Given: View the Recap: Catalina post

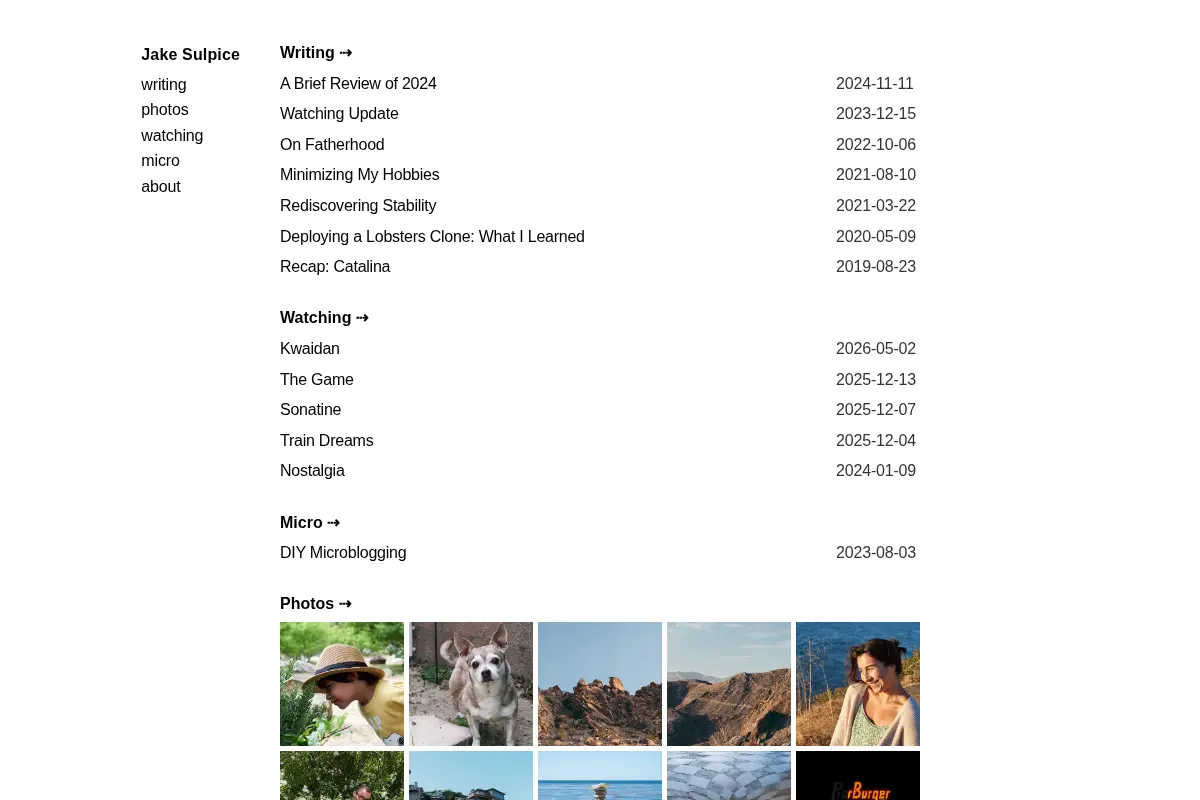Looking at the screenshot, I should click(x=335, y=267).
